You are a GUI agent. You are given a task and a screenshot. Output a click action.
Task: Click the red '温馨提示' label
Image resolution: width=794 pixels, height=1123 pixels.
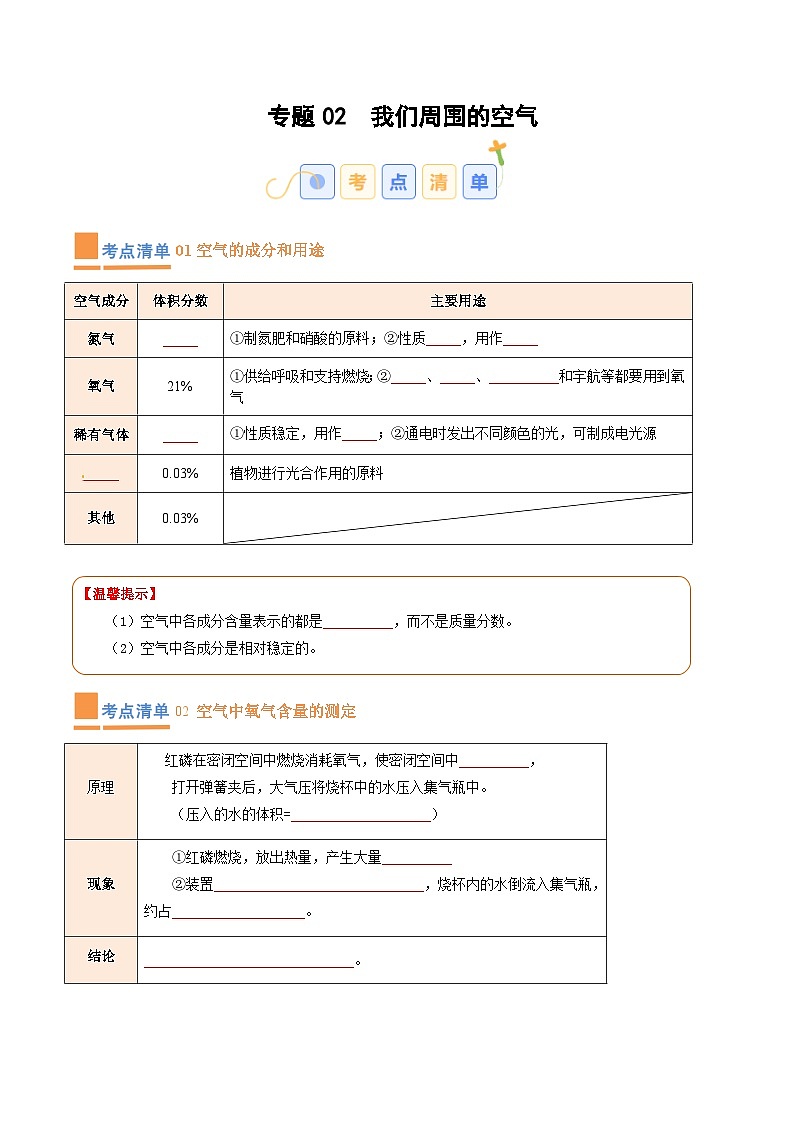119,594
